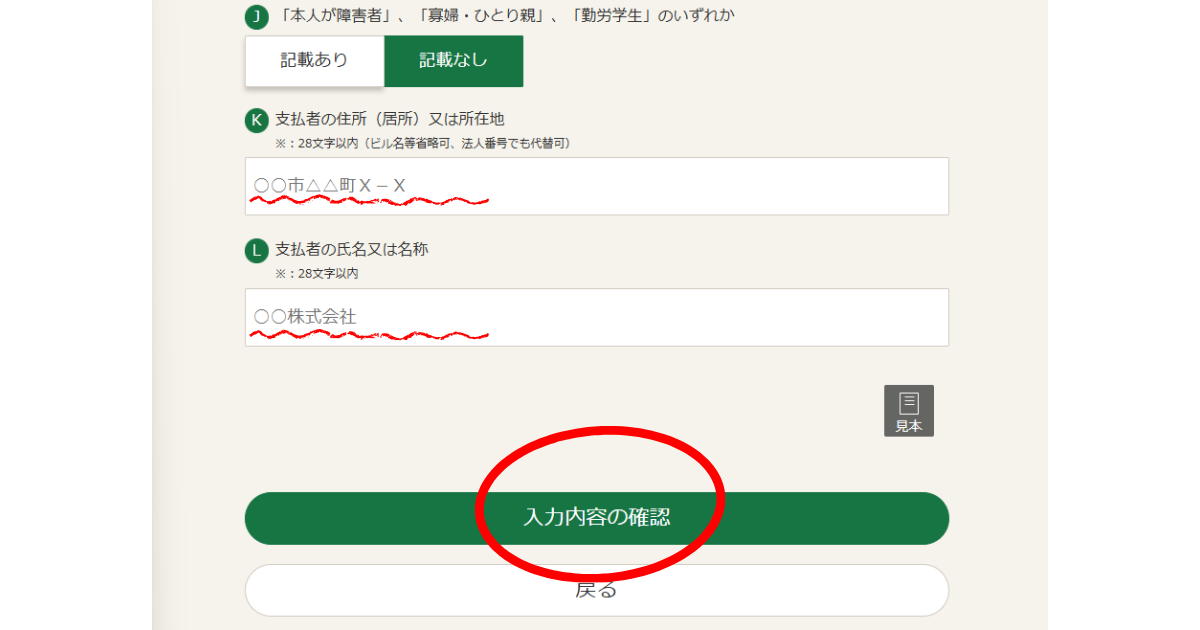Image resolution: width=1200 pixels, height=630 pixels.
Task: Click the ○○市△△町Ｘ－Ｘ placeholder text
Action: click(x=329, y=186)
